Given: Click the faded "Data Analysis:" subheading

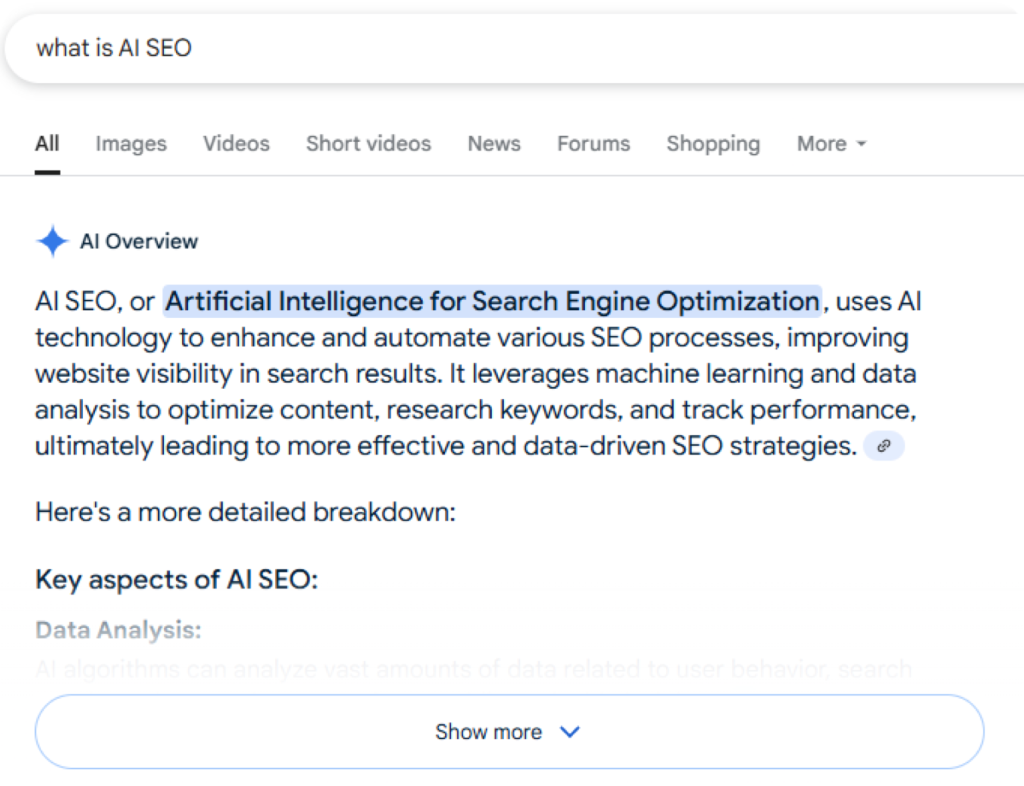Looking at the screenshot, I should pos(118,630).
